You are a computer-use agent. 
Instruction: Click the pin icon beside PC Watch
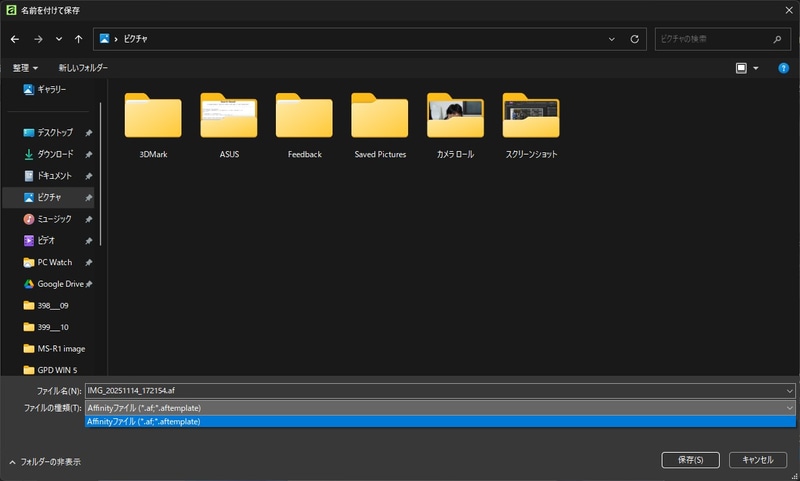pos(89,263)
